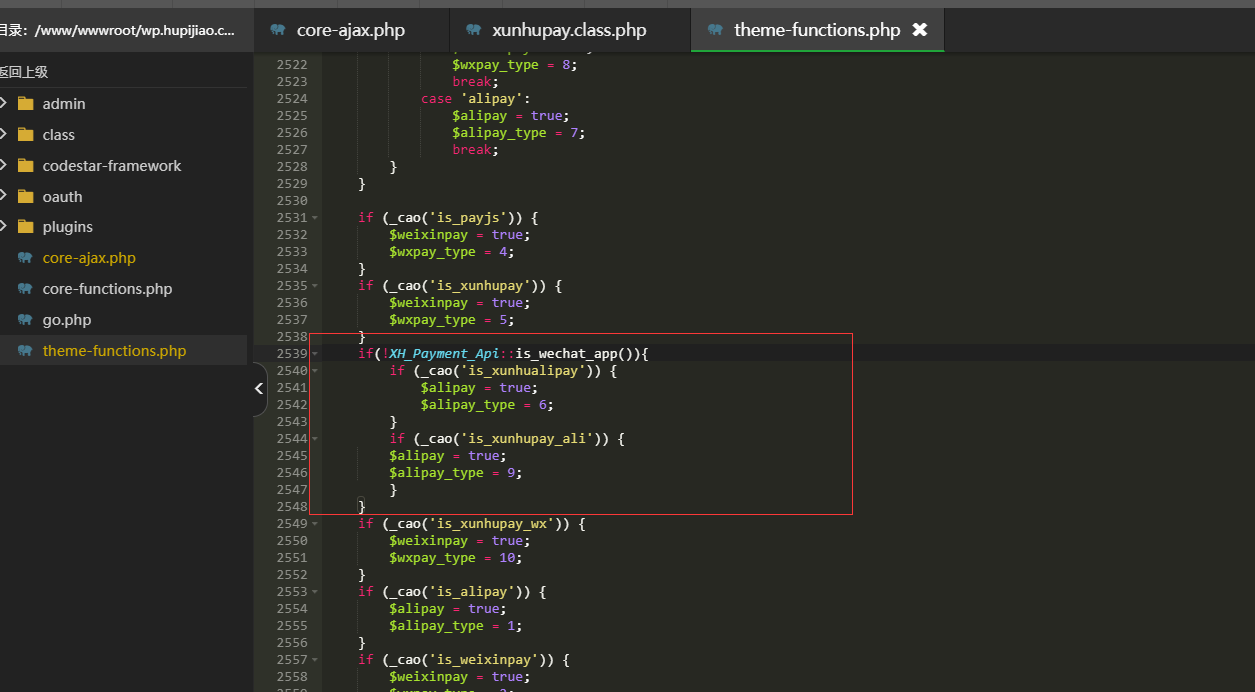Click '$wxpay_type = 10;' code line

point(456,557)
